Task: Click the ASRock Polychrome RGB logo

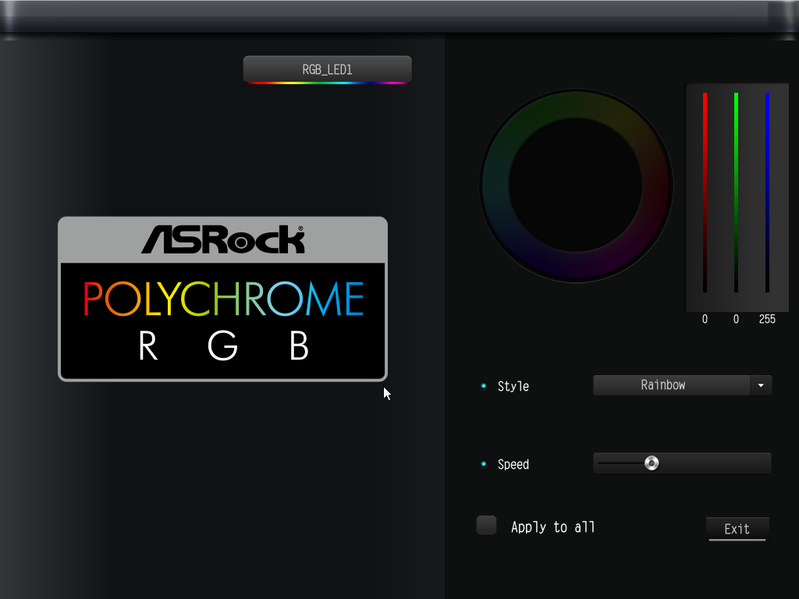Action: click(223, 298)
